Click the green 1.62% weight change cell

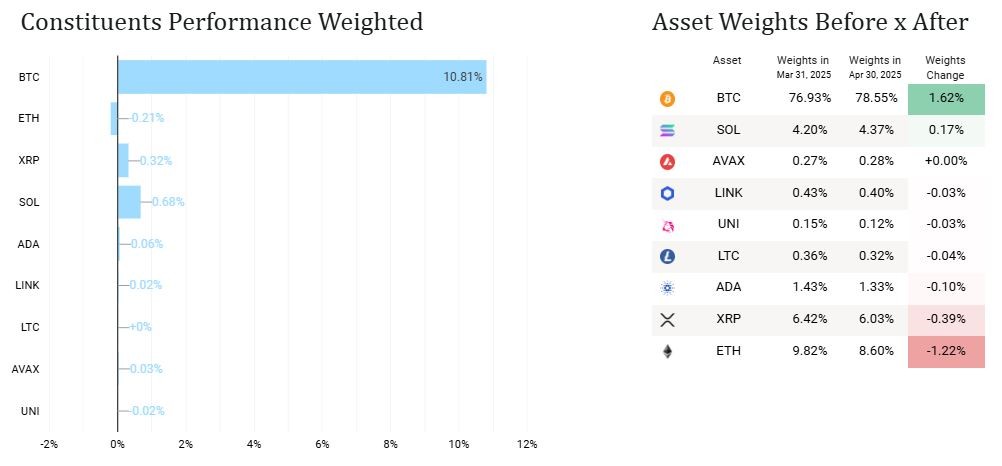click(945, 99)
